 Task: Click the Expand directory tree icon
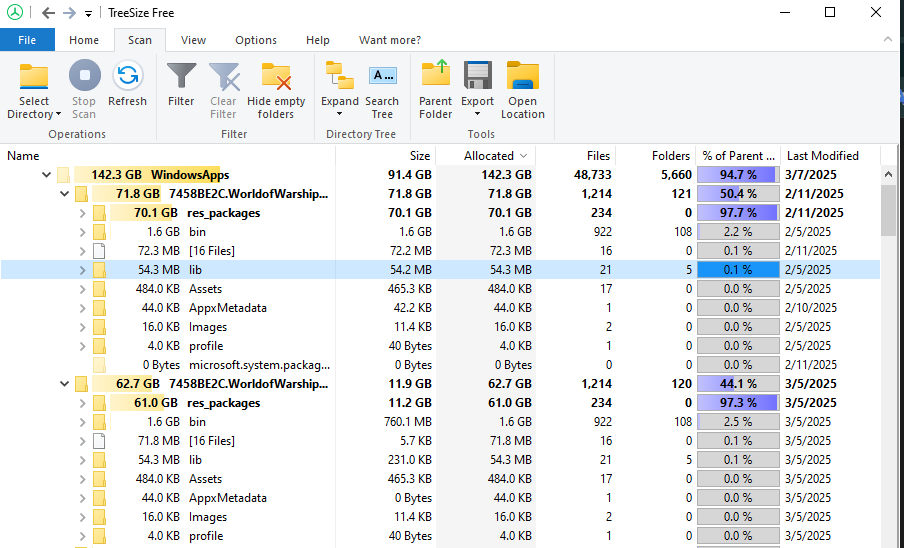[x=340, y=75]
